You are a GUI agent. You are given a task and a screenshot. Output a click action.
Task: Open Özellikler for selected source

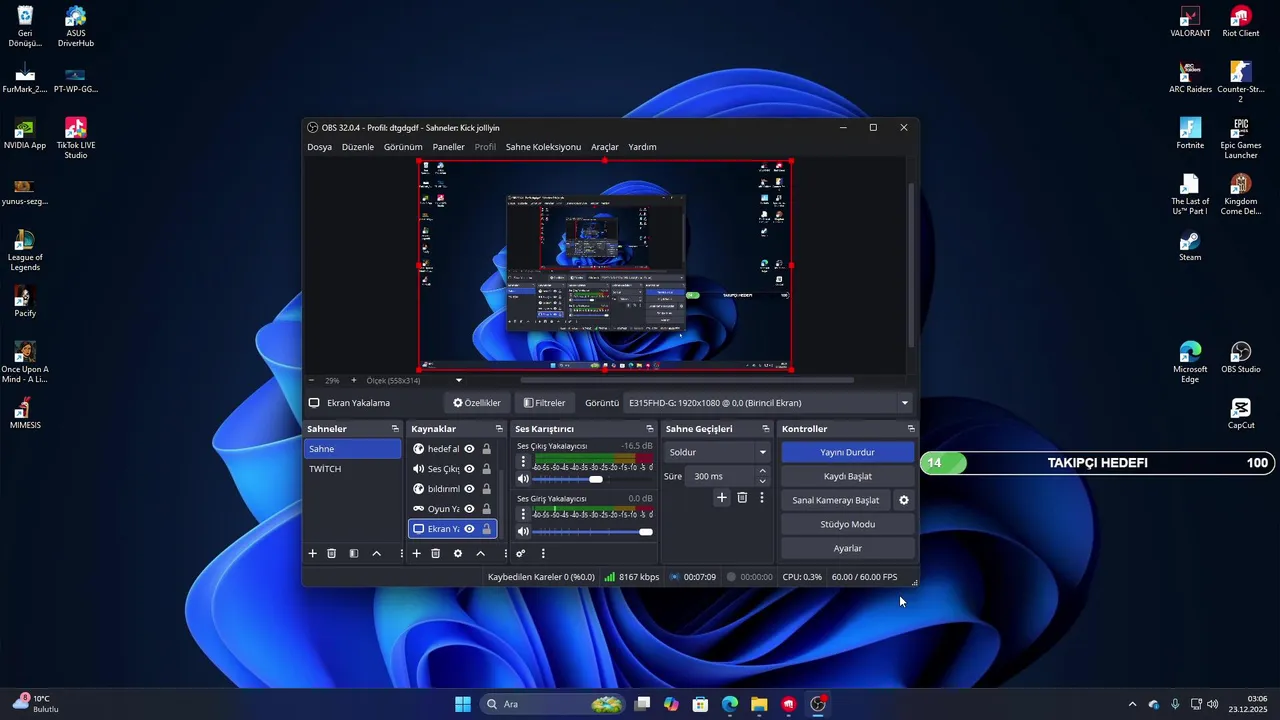click(x=477, y=403)
